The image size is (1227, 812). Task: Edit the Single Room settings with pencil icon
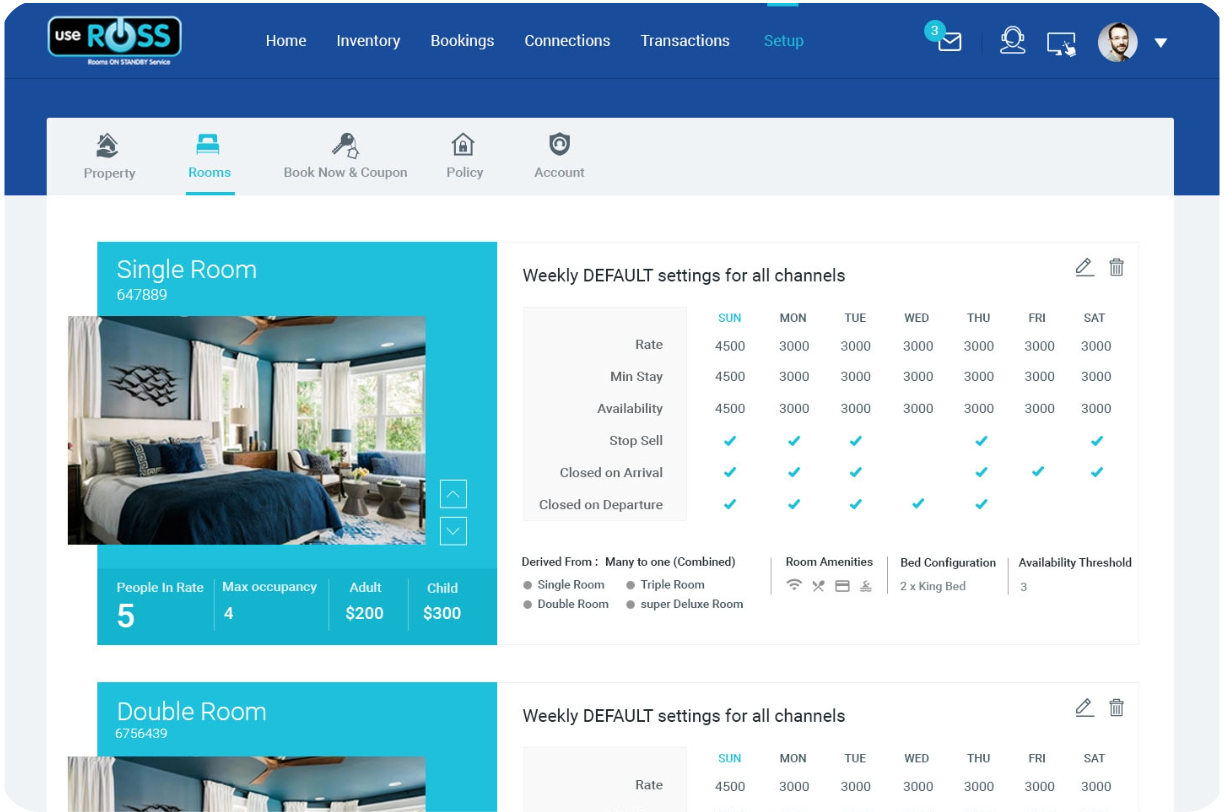tap(1084, 267)
